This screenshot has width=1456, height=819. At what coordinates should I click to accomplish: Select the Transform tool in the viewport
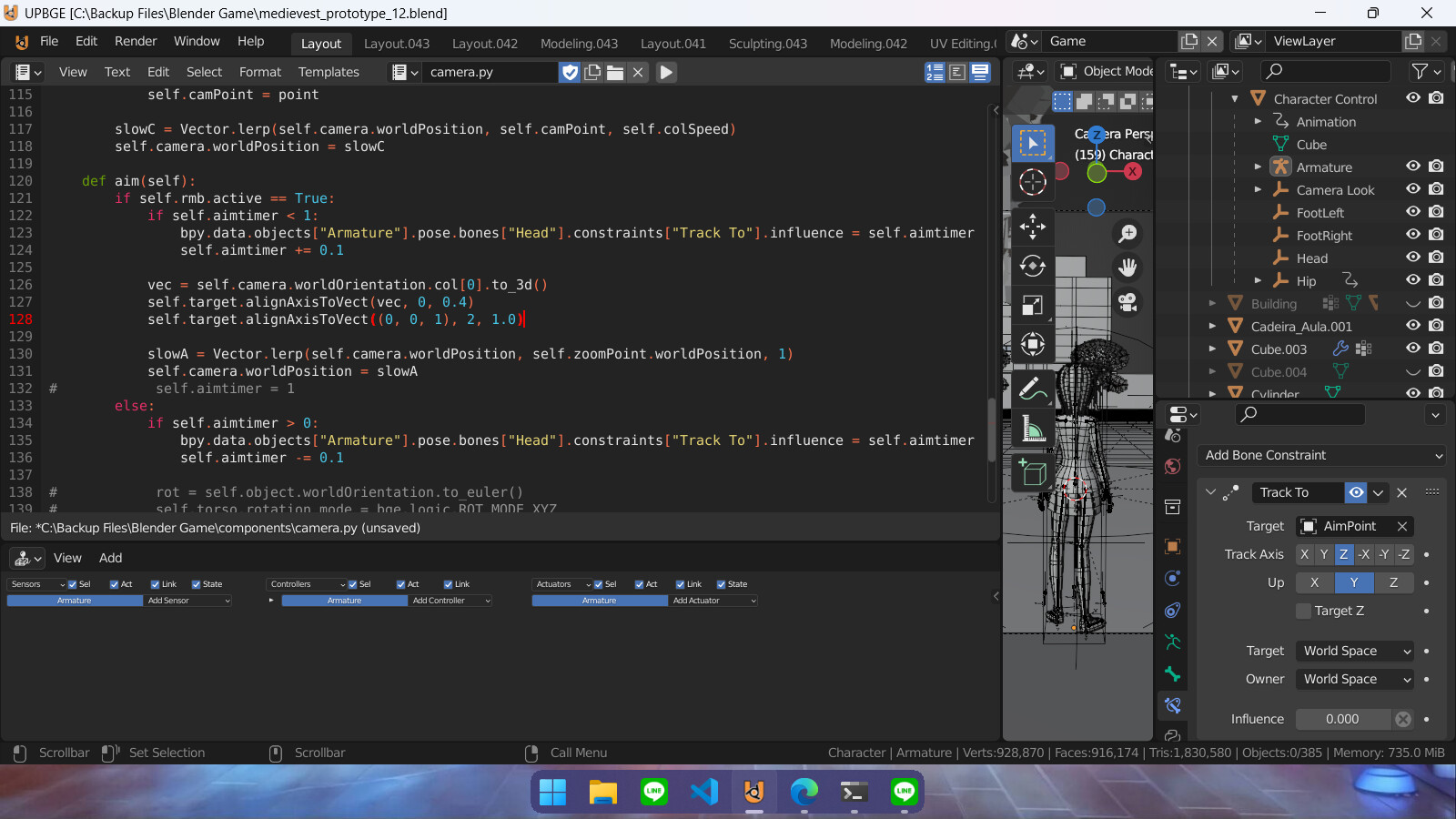point(1033,344)
